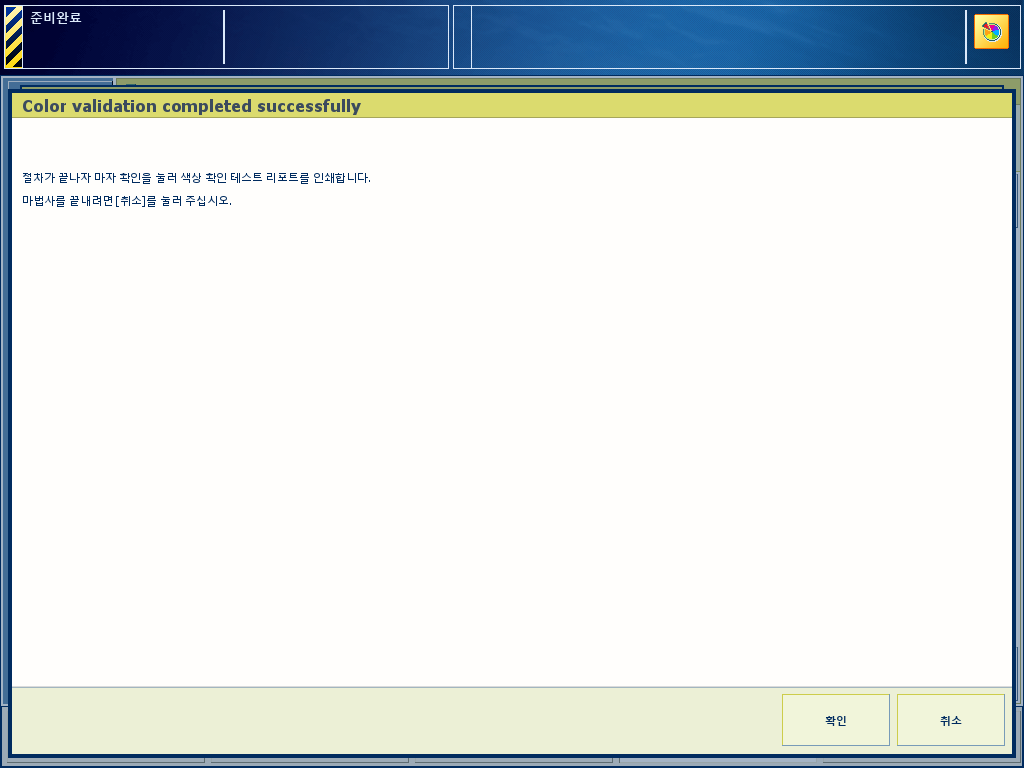Image resolution: width=1024 pixels, height=768 pixels.
Task: Click the white divider left of the color wheel icon
Action: pos(966,37)
